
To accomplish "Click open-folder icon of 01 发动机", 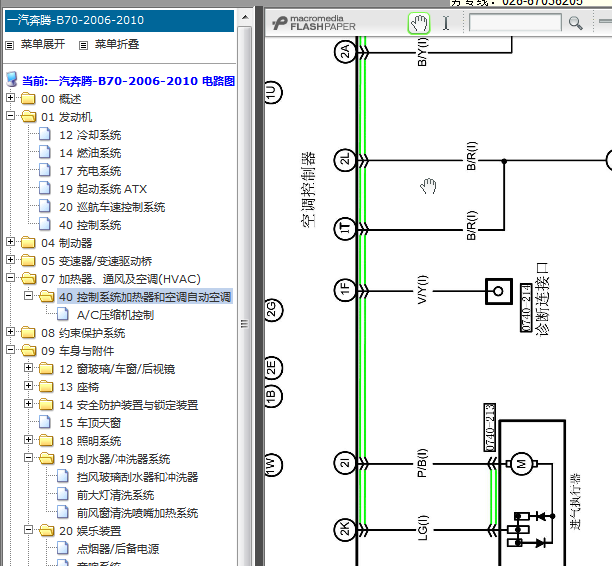I will pos(28,116).
